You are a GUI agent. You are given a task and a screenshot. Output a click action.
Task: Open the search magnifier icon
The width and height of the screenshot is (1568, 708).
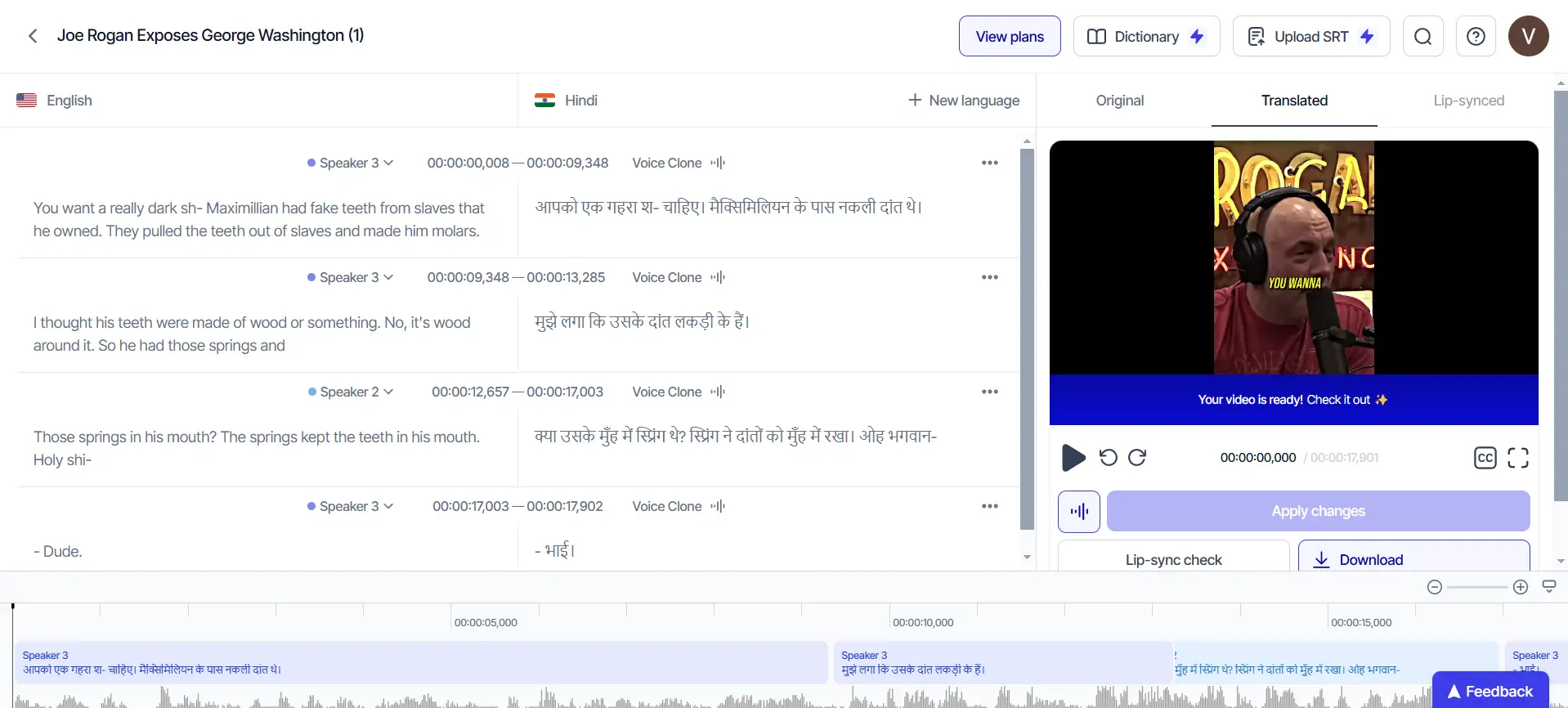(x=1422, y=37)
